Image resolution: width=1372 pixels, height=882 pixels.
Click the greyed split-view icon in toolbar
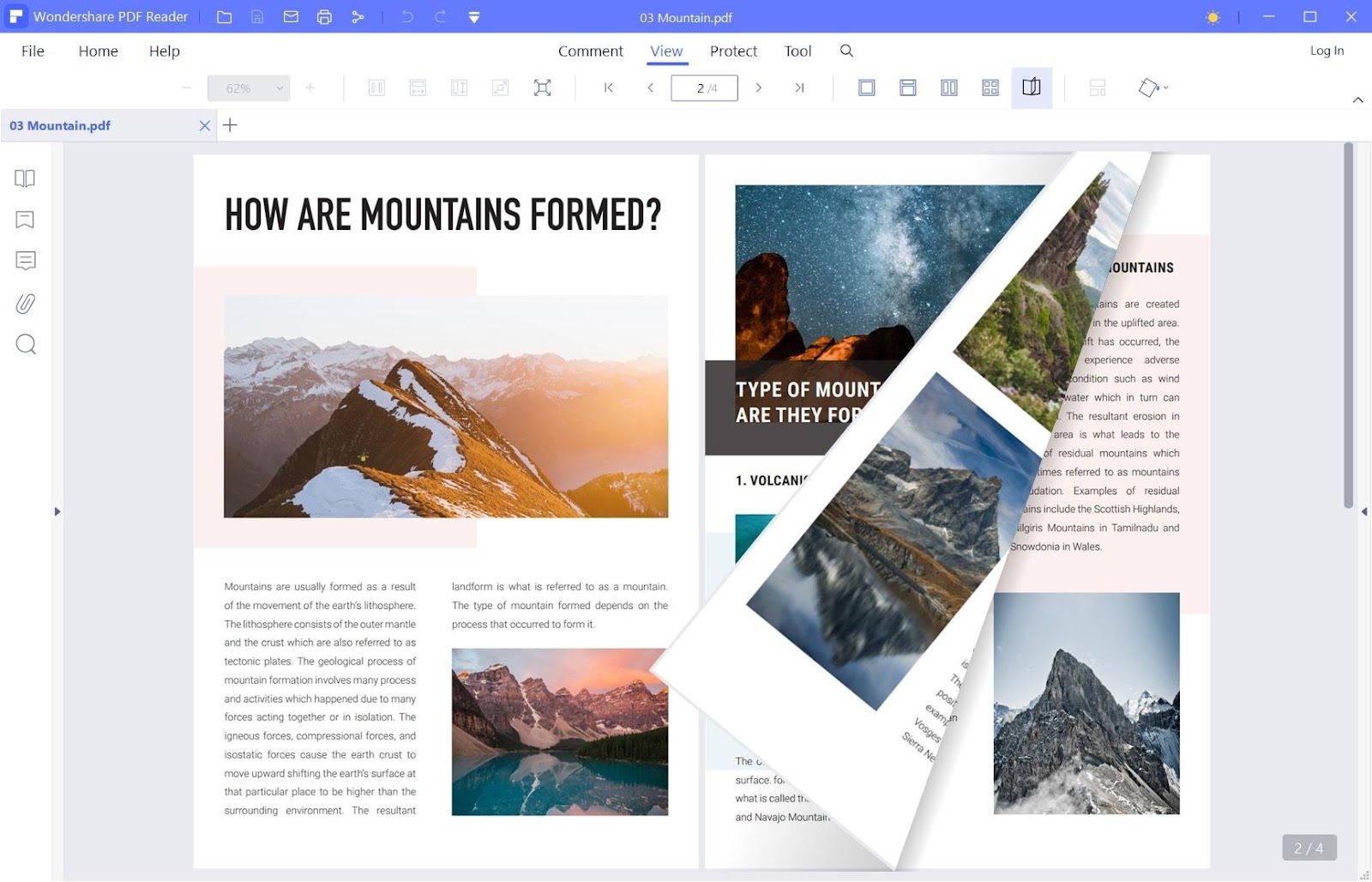[1098, 88]
